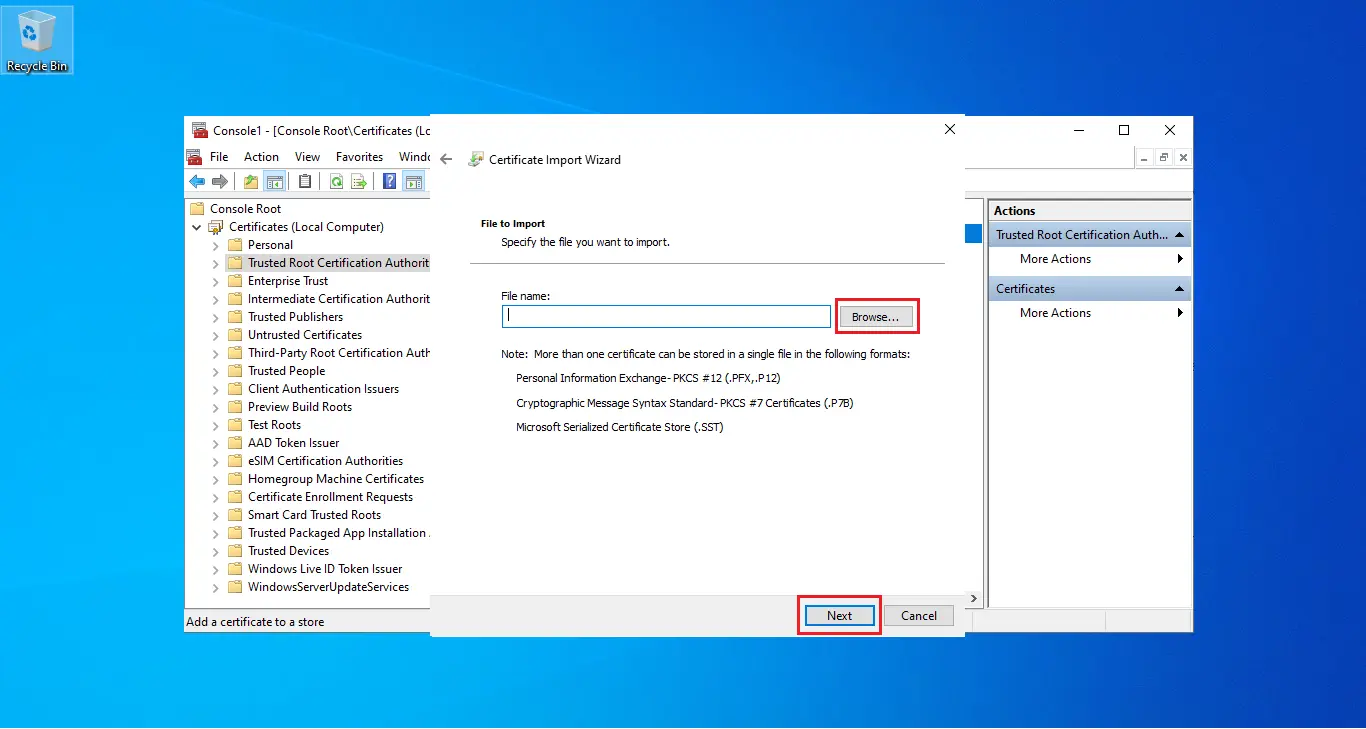Click the File name text field
This screenshot has width=1366, height=729.
666,316
